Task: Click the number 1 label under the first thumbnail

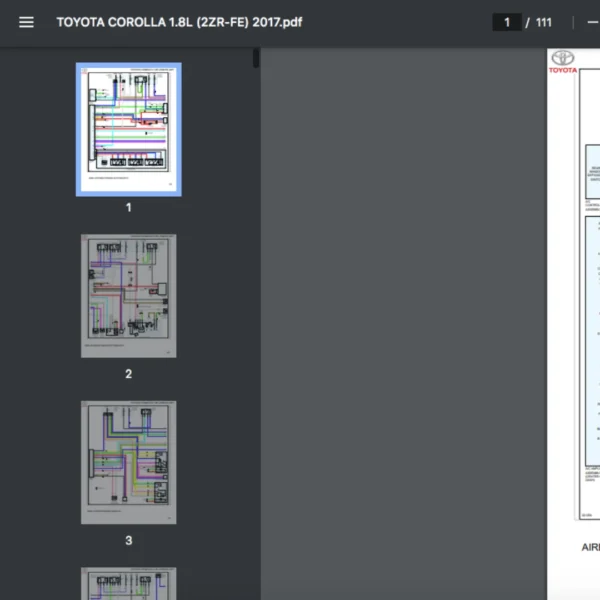Action: (129, 208)
